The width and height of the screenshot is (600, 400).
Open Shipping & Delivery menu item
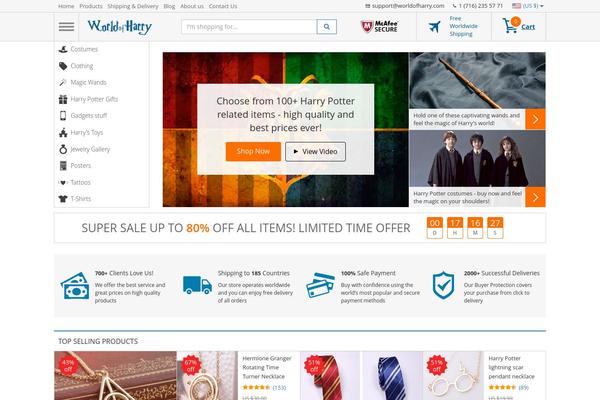[132, 6]
